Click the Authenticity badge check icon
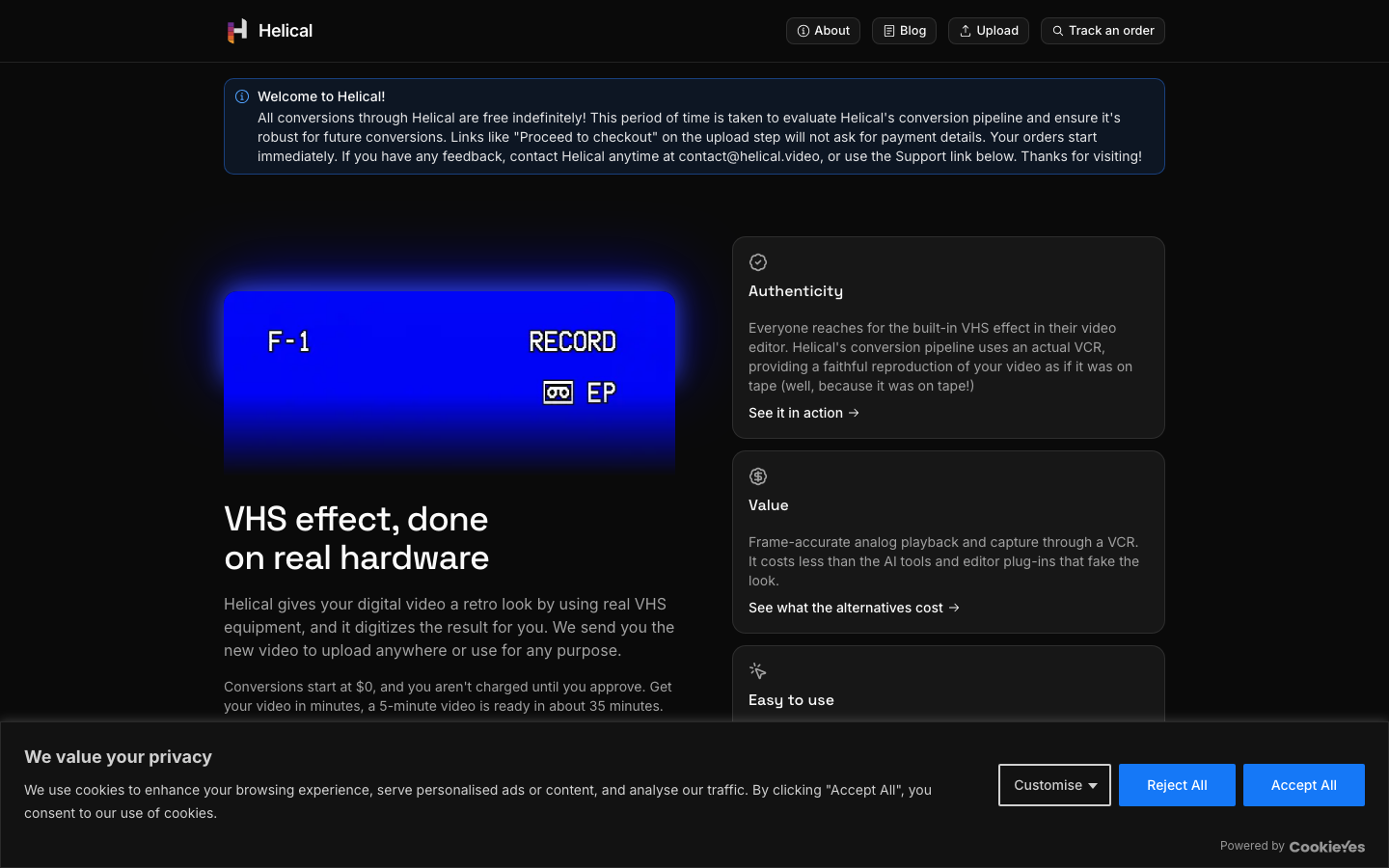The image size is (1389, 868). [x=758, y=262]
